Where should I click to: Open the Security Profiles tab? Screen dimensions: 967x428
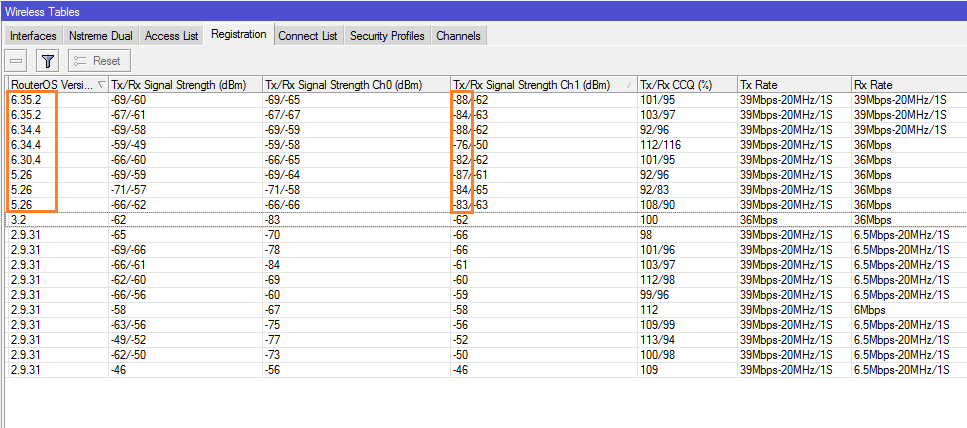(x=387, y=36)
